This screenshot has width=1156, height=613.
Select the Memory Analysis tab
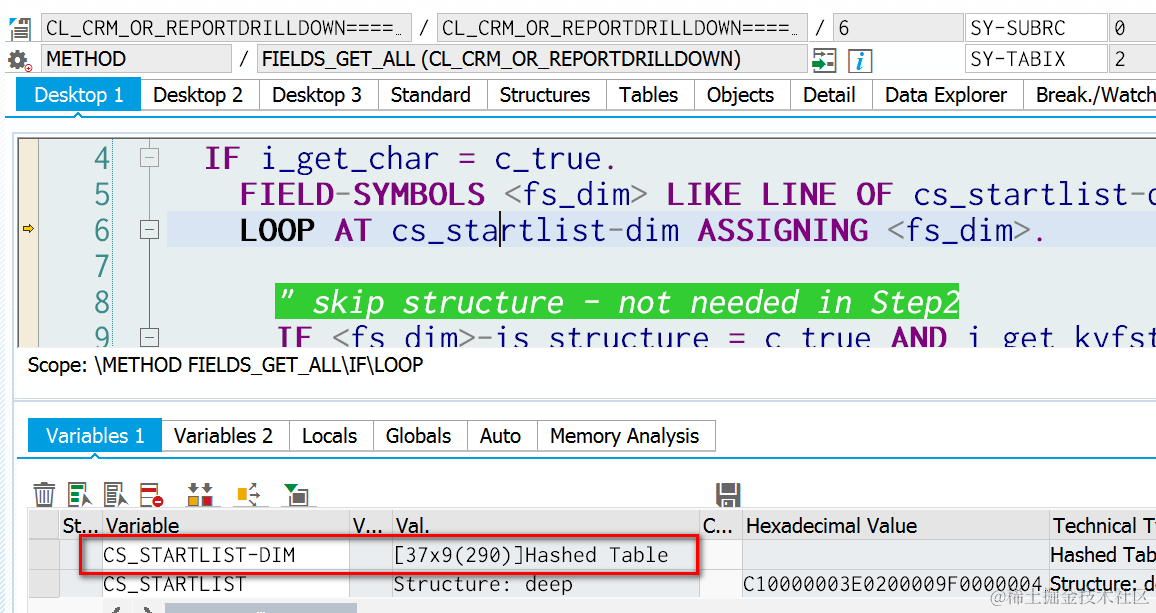(x=624, y=436)
